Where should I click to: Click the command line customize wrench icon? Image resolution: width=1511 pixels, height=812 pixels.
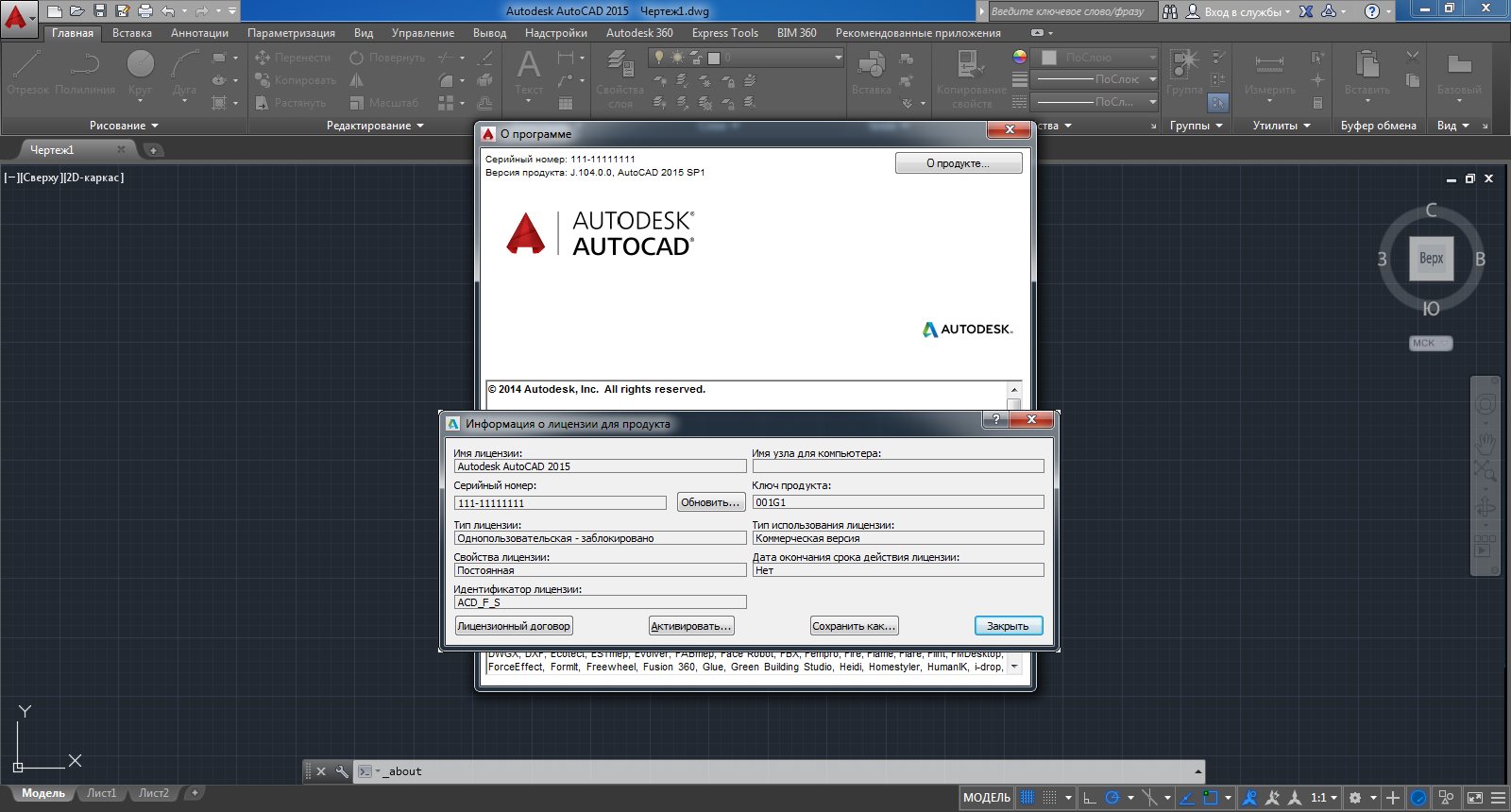tap(342, 771)
